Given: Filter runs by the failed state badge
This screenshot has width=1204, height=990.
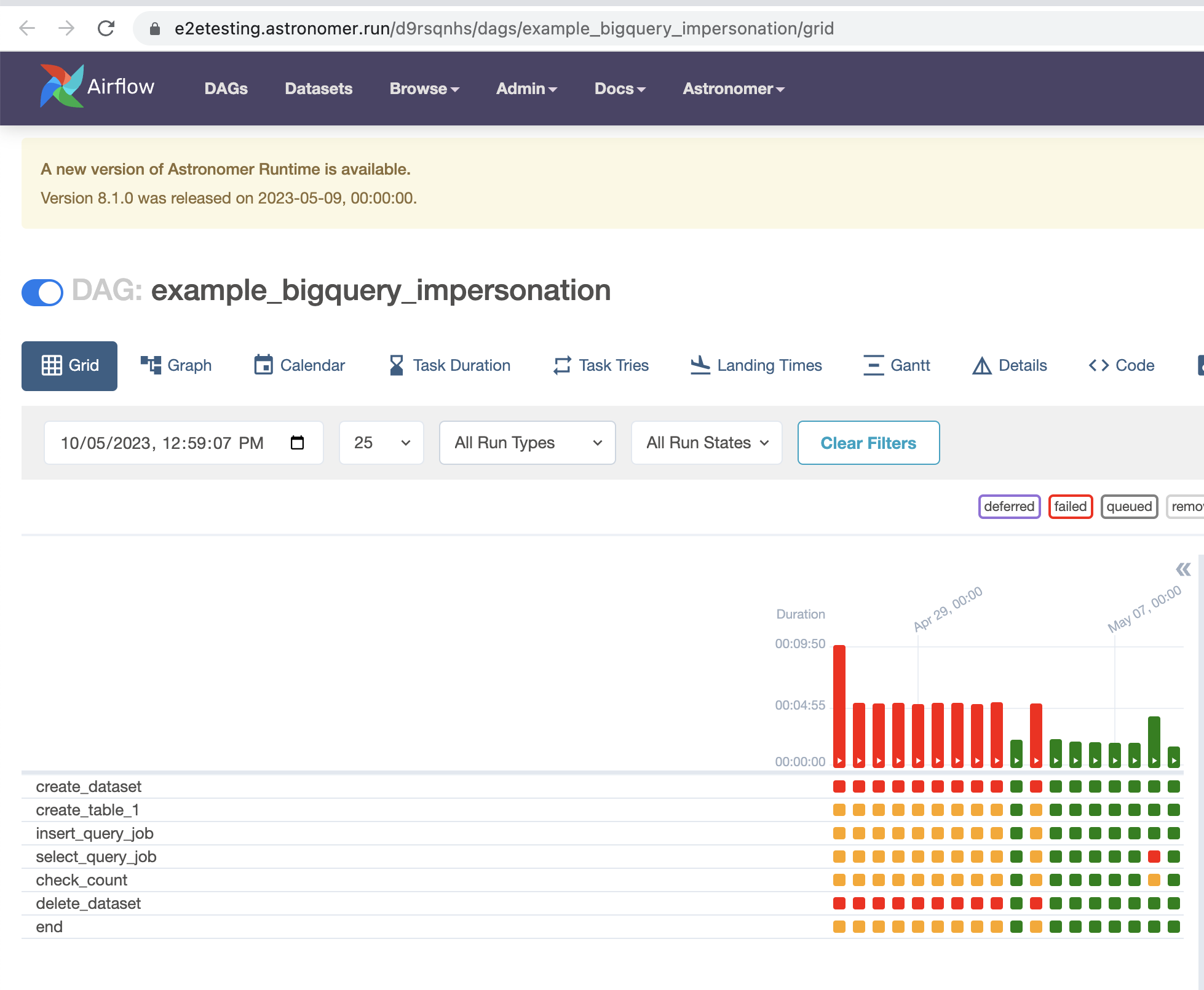Looking at the screenshot, I should click(x=1070, y=507).
